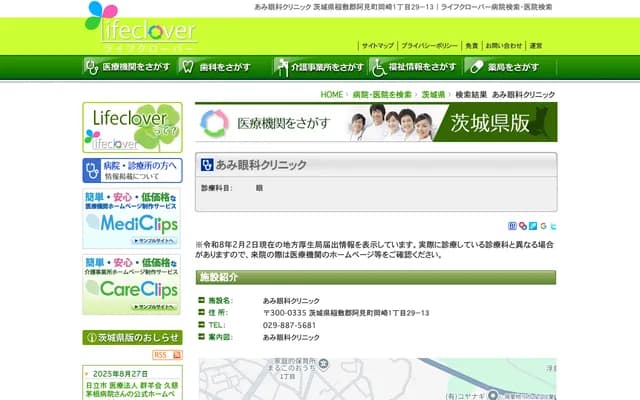Click the Lifeclover logo in the header
Screen dimensions: 640x400
[x=140, y=27]
